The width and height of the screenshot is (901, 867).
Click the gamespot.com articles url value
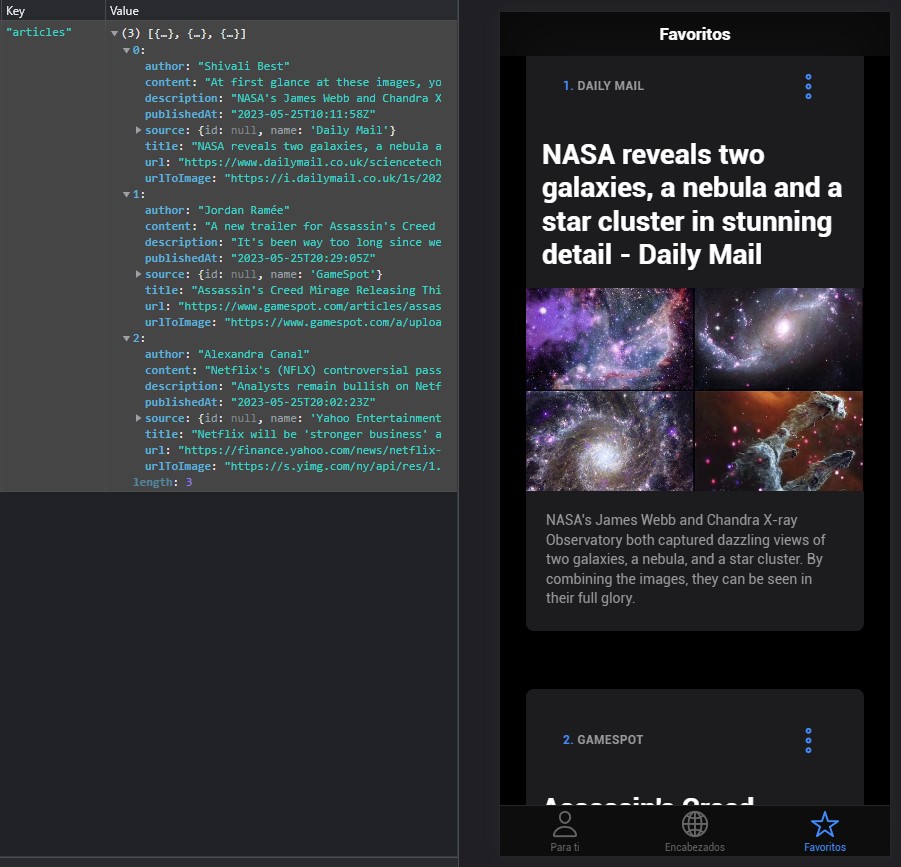tap(310, 306)
